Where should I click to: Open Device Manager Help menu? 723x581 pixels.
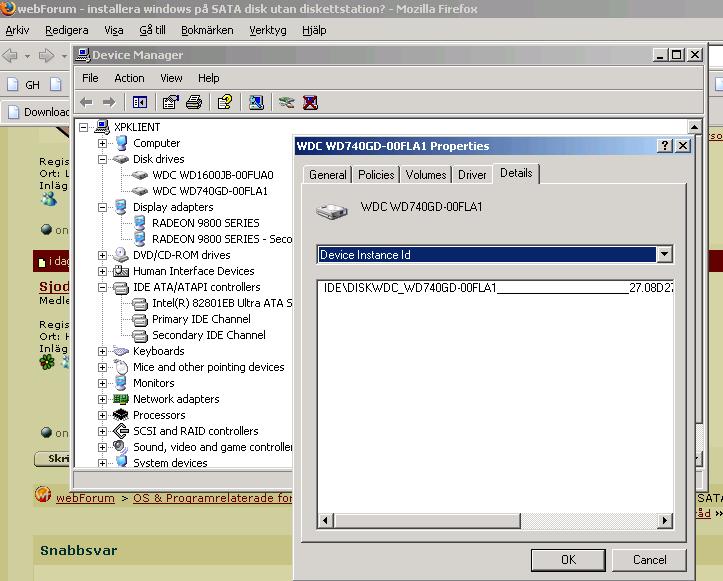208,78
